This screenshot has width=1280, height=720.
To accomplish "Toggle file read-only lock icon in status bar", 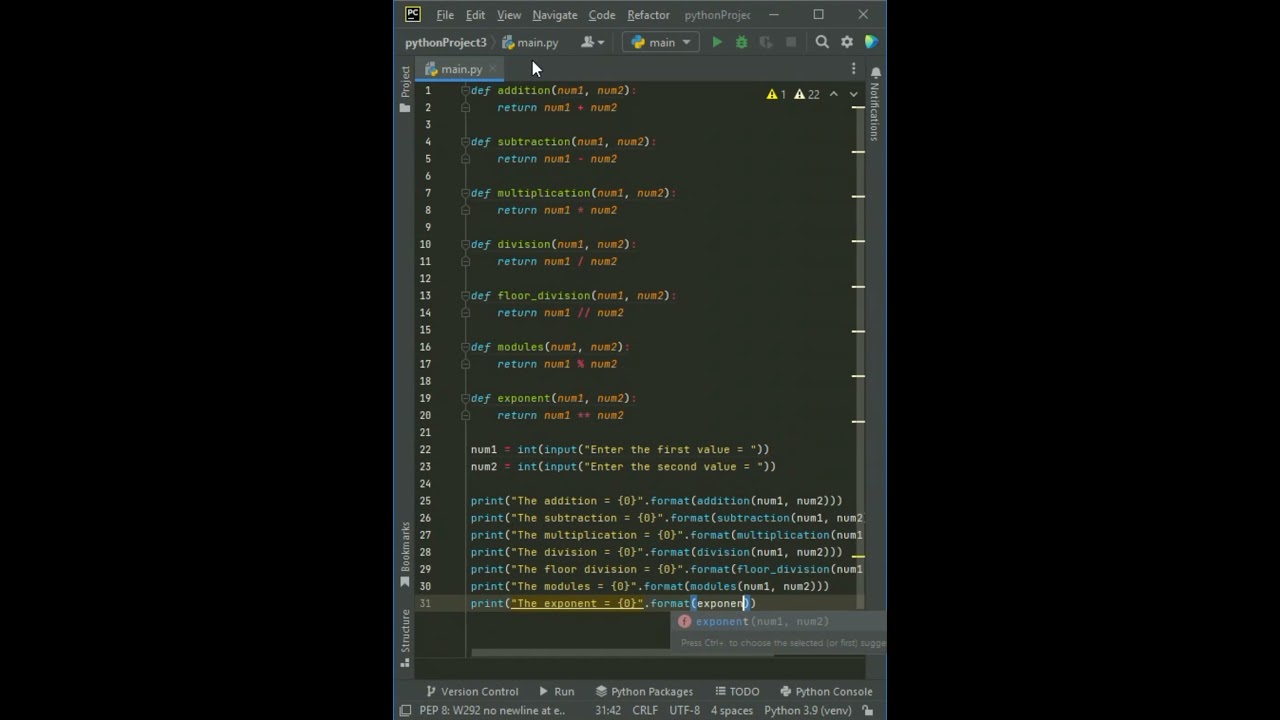I will tap(868, 711).
